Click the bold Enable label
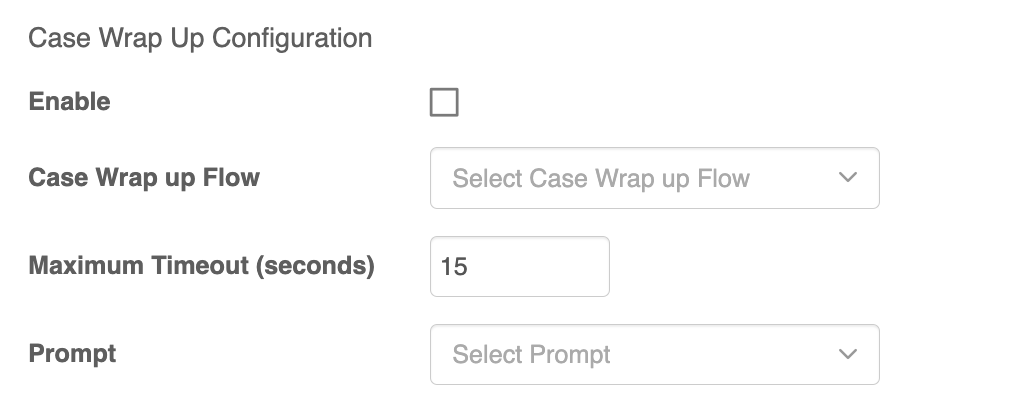 tap(70, 102)
